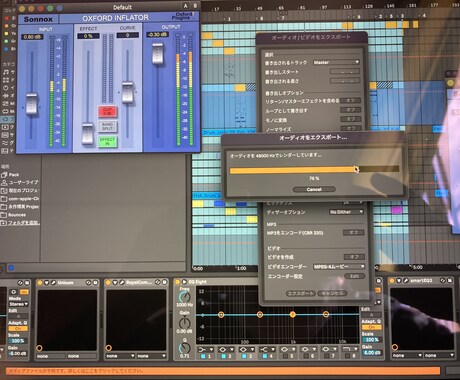Click the wrench icon on smartEQ3 device
Viewport: 460px width, 380px height.
pyautogui.click(x=406, y=281)
